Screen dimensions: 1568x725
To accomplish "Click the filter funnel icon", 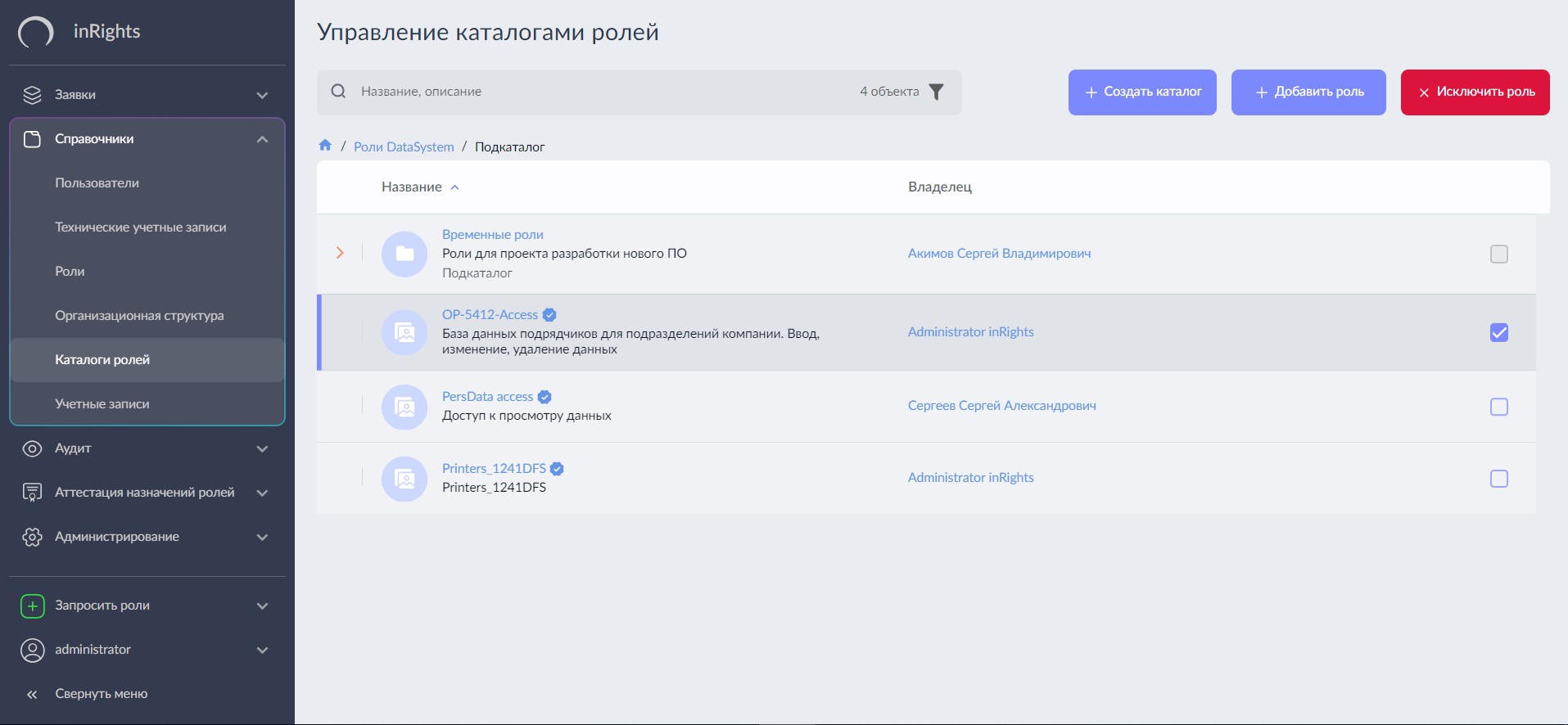I will point(937,92).
